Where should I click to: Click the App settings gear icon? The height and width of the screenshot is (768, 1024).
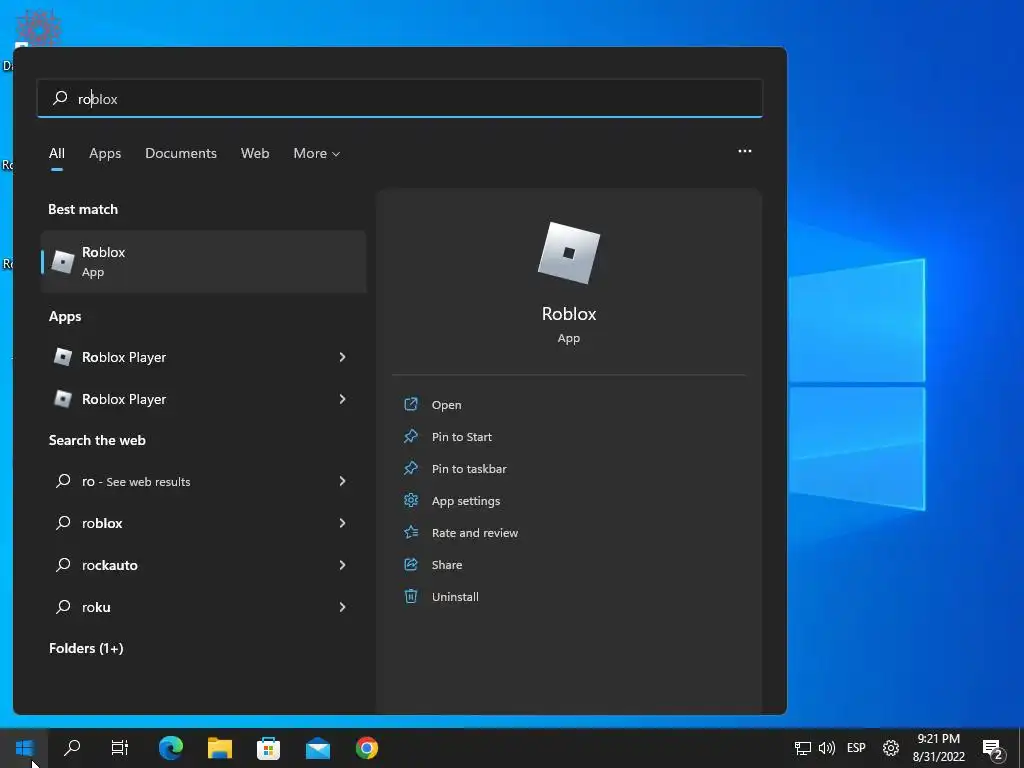(411, 500)
